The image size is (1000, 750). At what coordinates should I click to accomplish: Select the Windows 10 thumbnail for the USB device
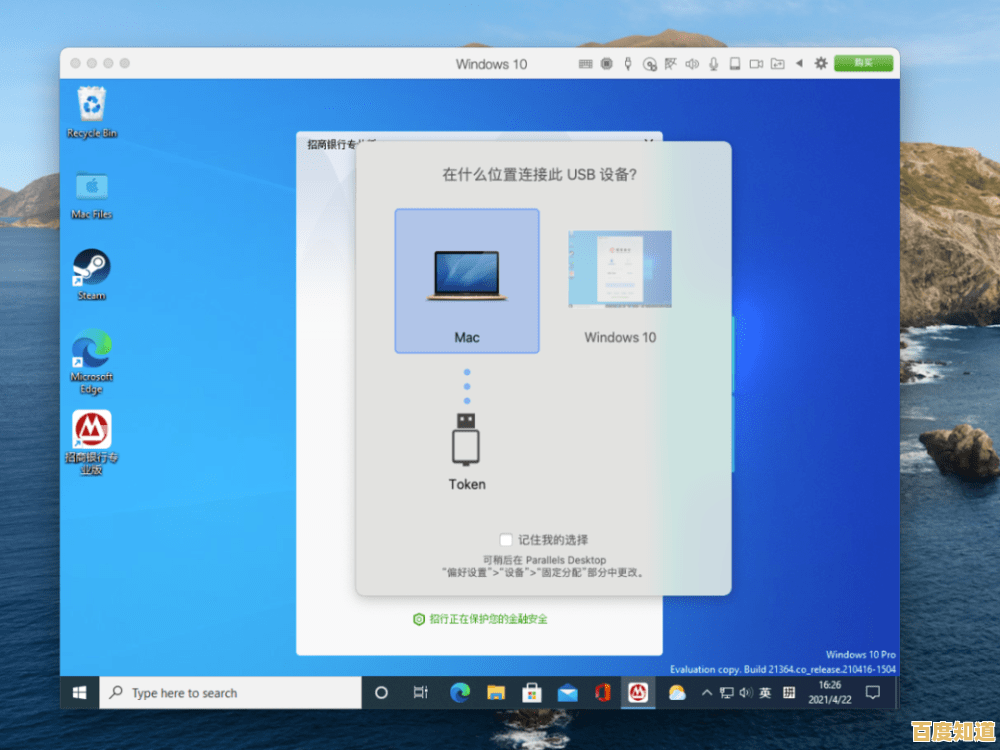[x=619, y=270]
